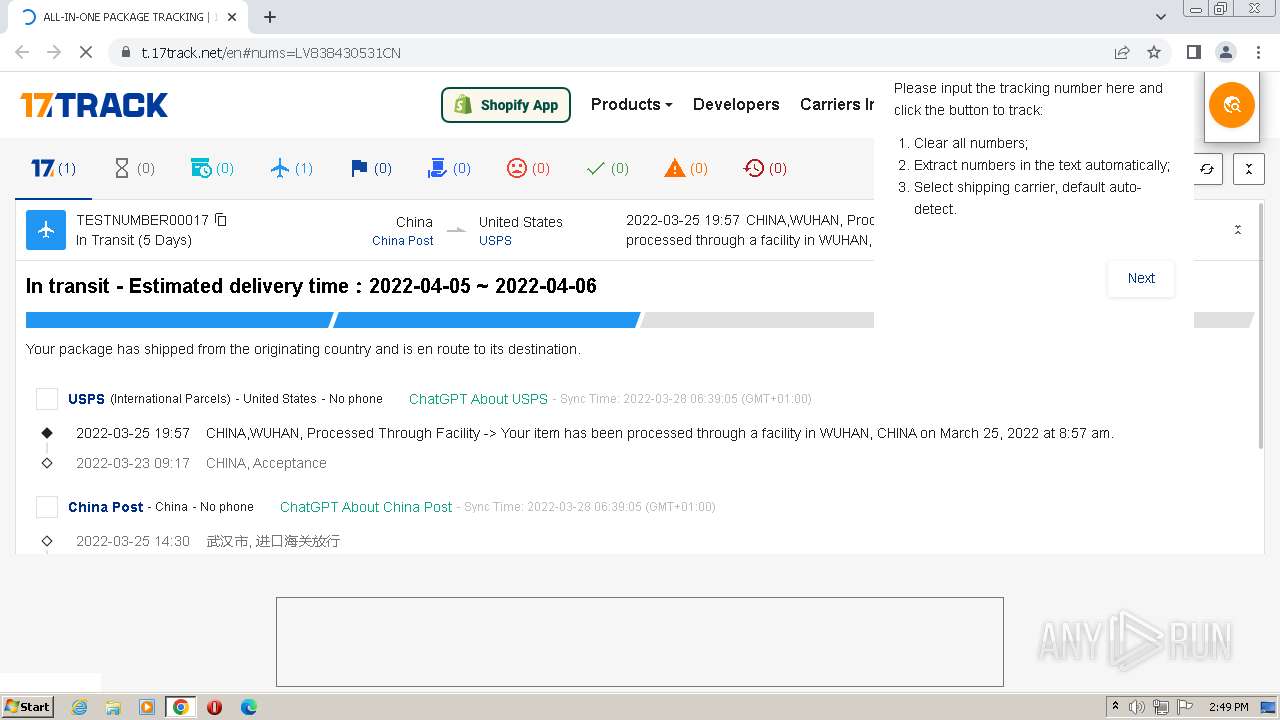The height and width of the screenshot is (720, 1280).
Task: Open the Developers menu item
Action: pyautogui.click(x=736, y=104)
